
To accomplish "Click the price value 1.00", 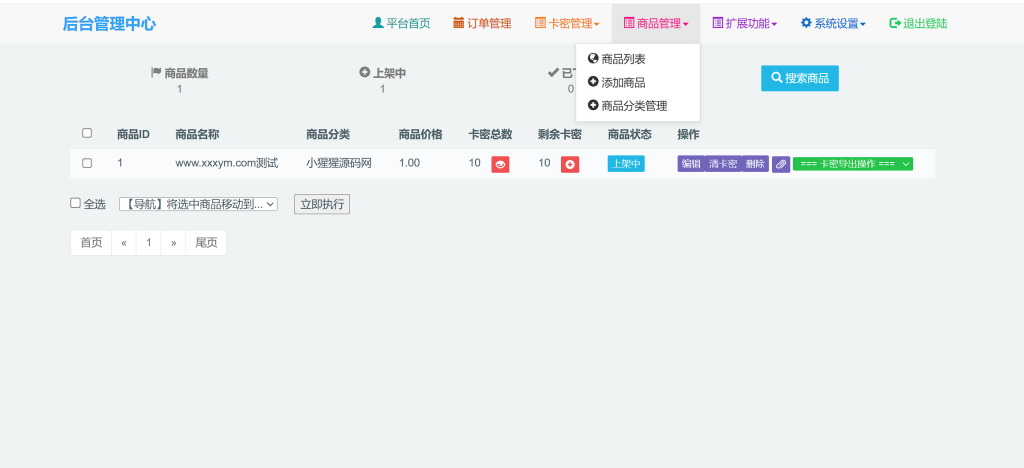I will 409,163.
